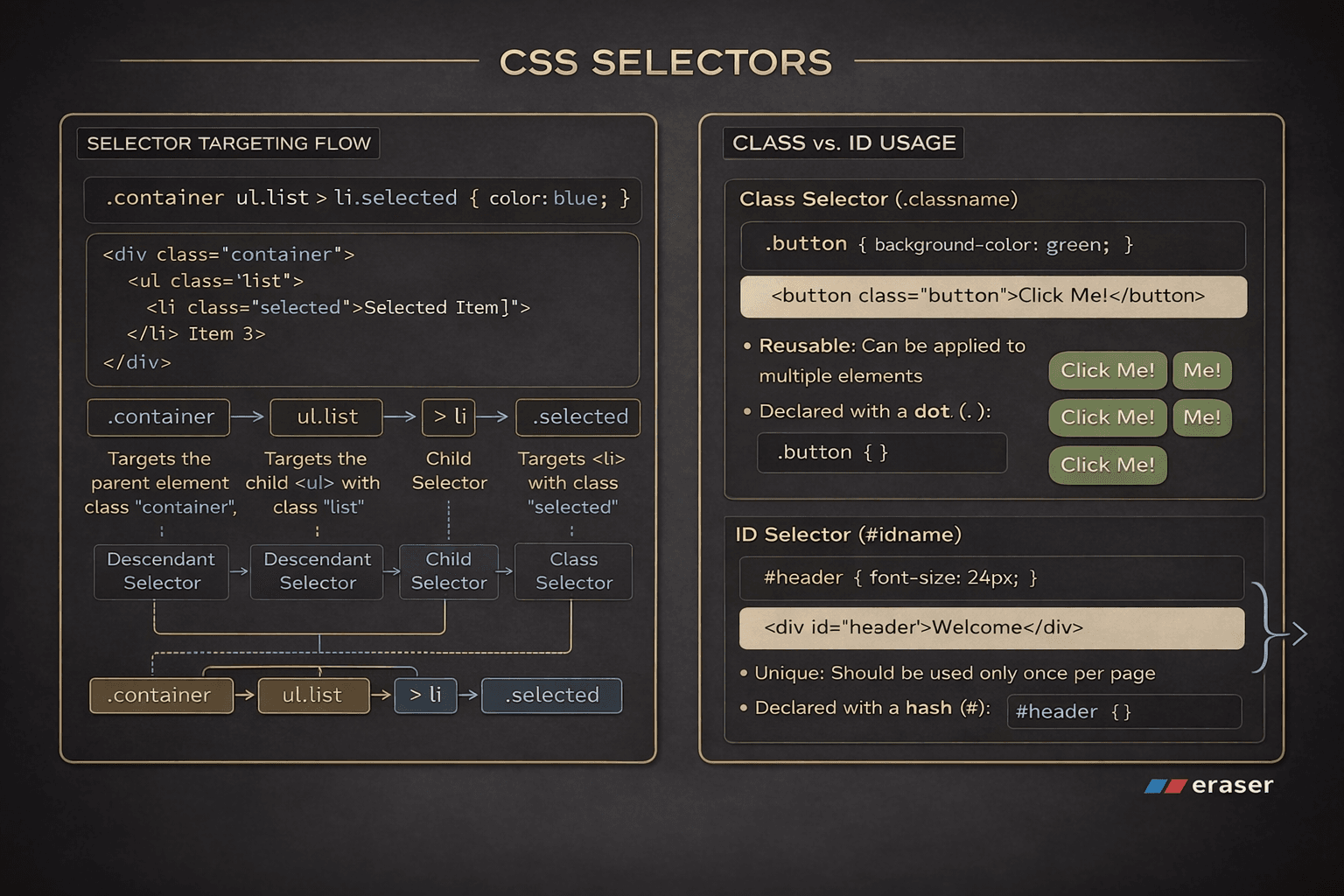Click the arrow right of the curly brace
Screen dimensions: 1344x896
1298,633
